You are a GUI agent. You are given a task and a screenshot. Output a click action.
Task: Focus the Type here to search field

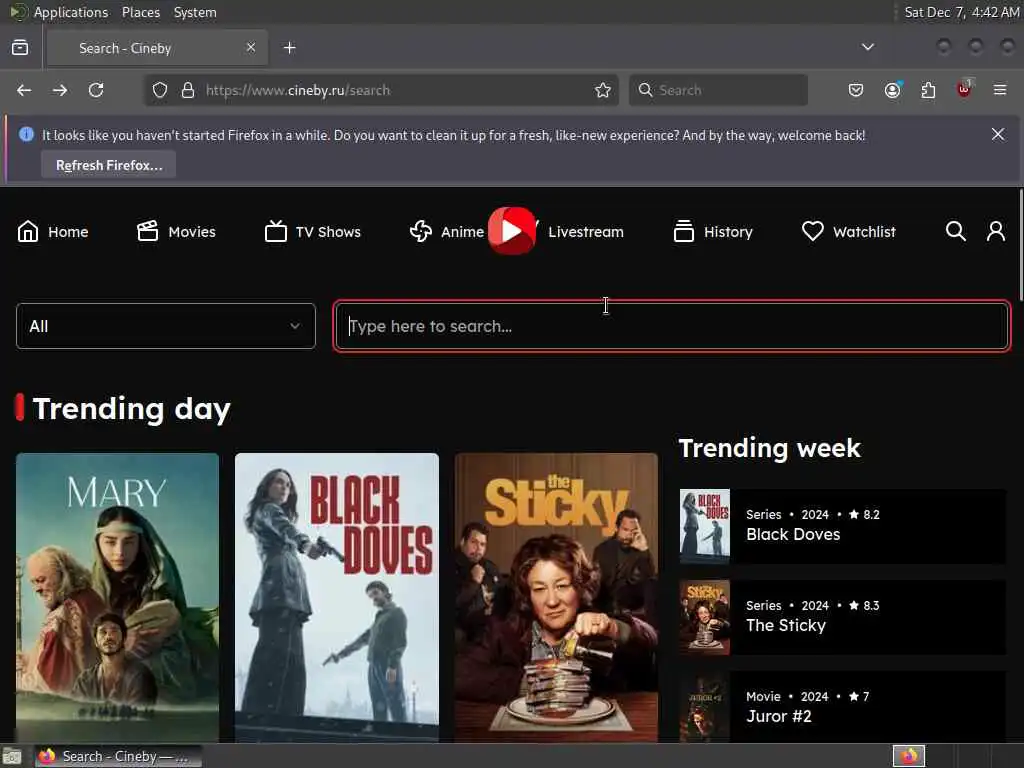point(671,326)
